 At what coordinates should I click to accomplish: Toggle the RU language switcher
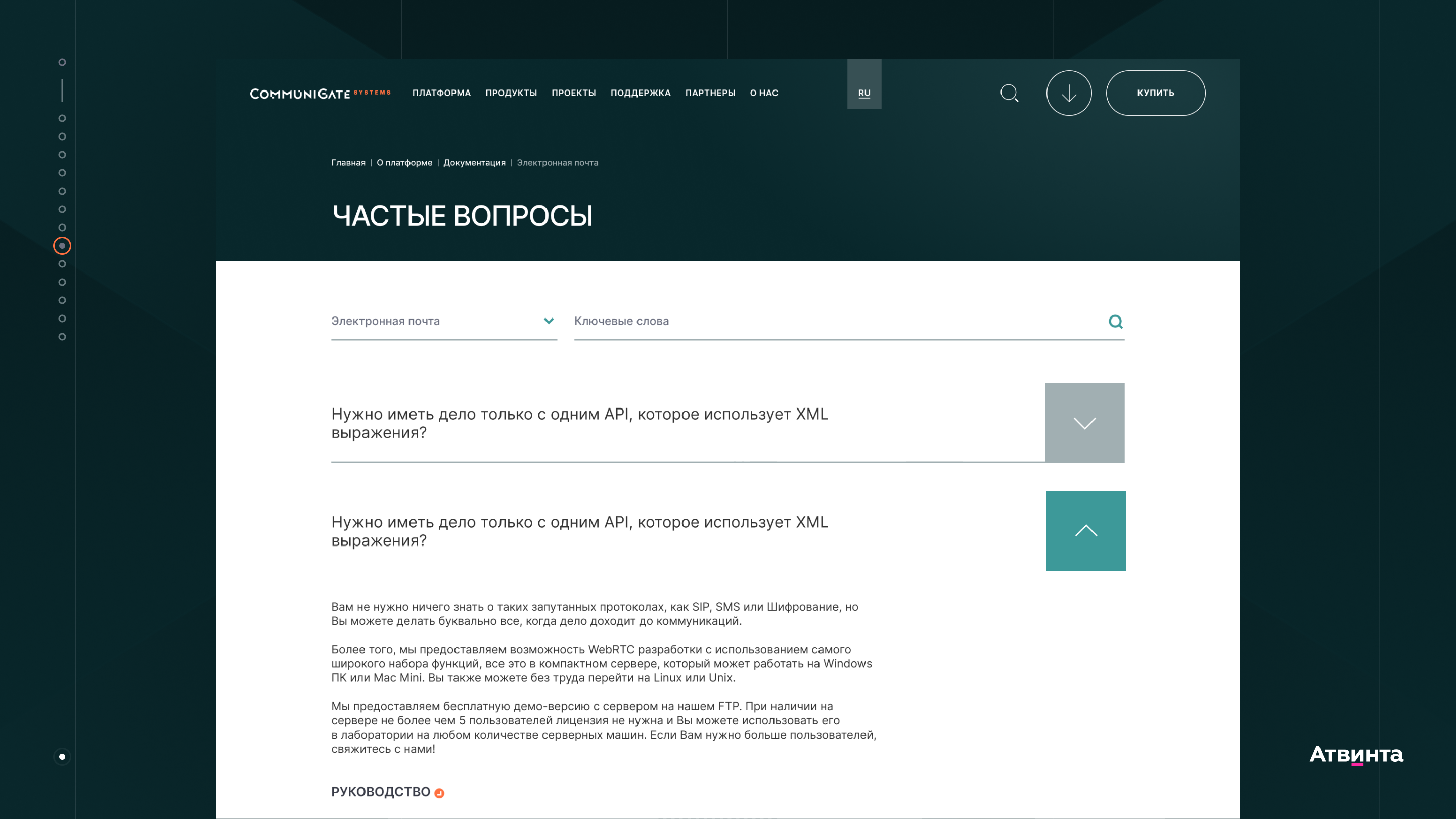863,93
